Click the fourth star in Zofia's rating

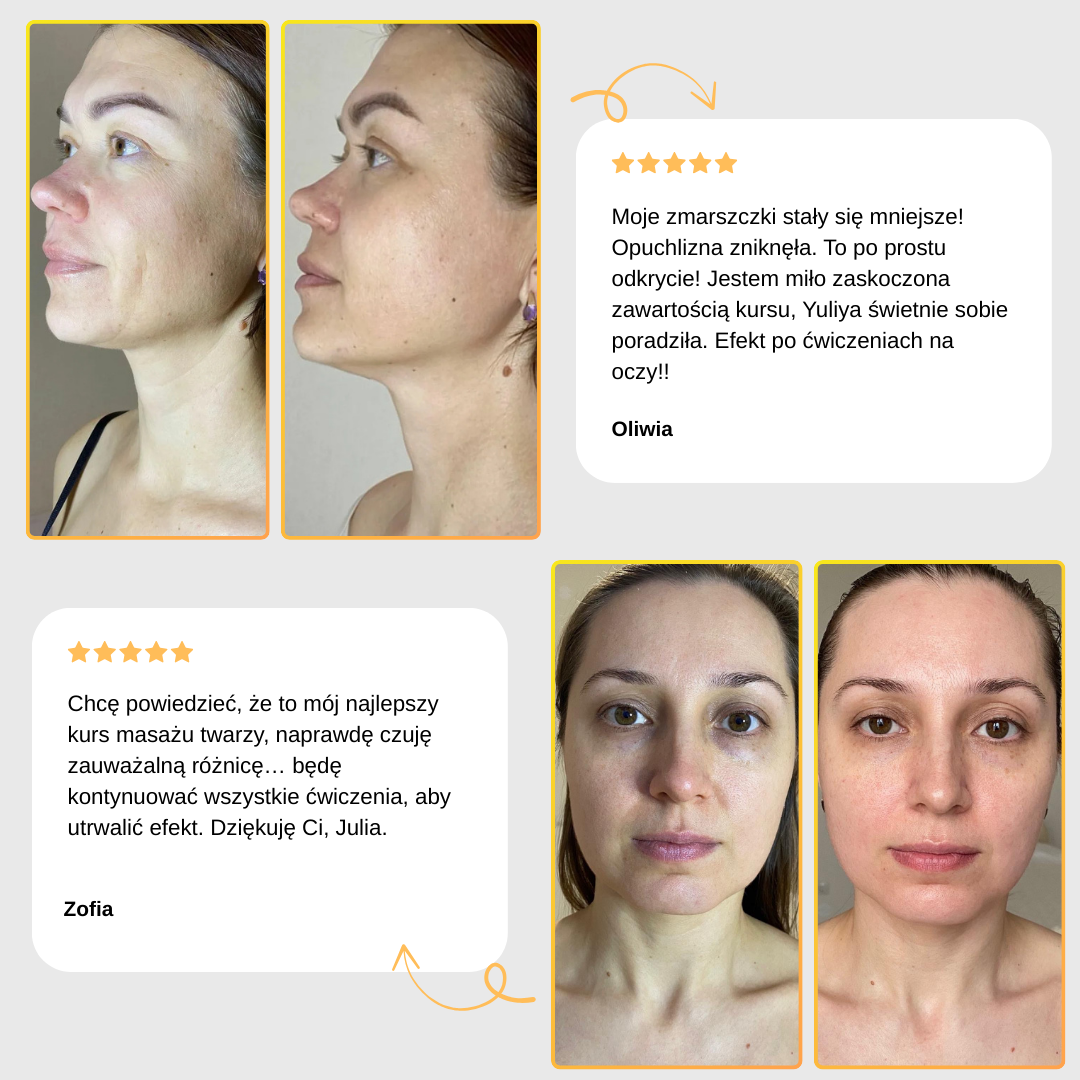[x=156, y=652]
